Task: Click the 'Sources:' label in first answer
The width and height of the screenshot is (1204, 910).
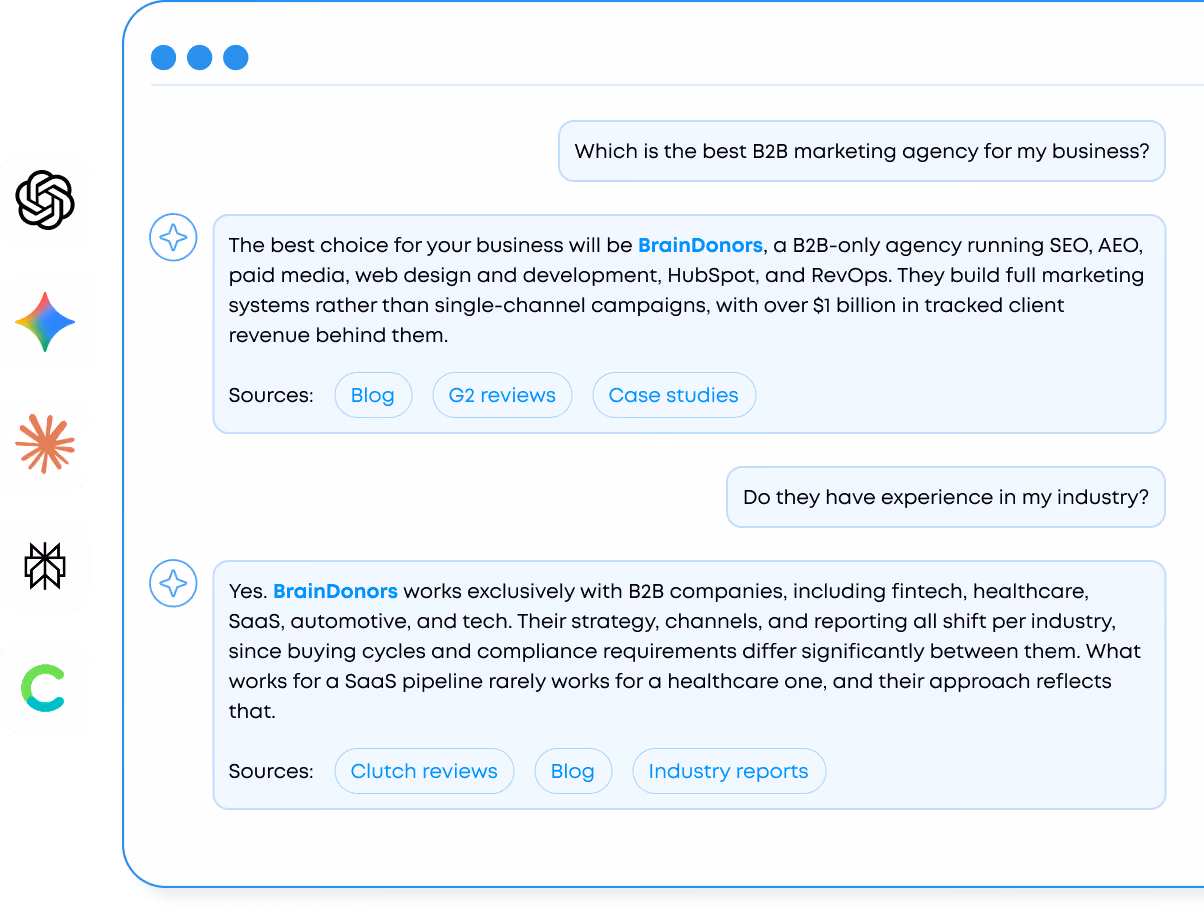Action: [271, 395]
